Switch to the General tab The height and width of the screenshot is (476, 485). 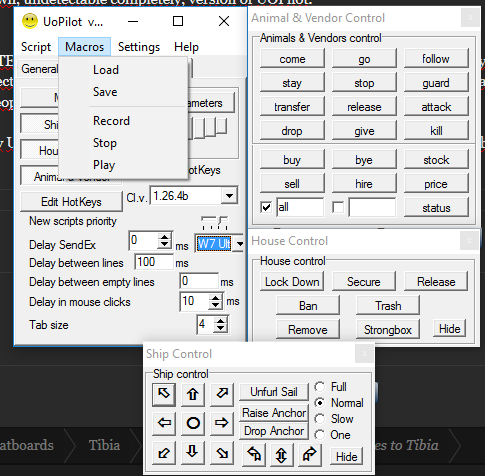coord(39,69)
